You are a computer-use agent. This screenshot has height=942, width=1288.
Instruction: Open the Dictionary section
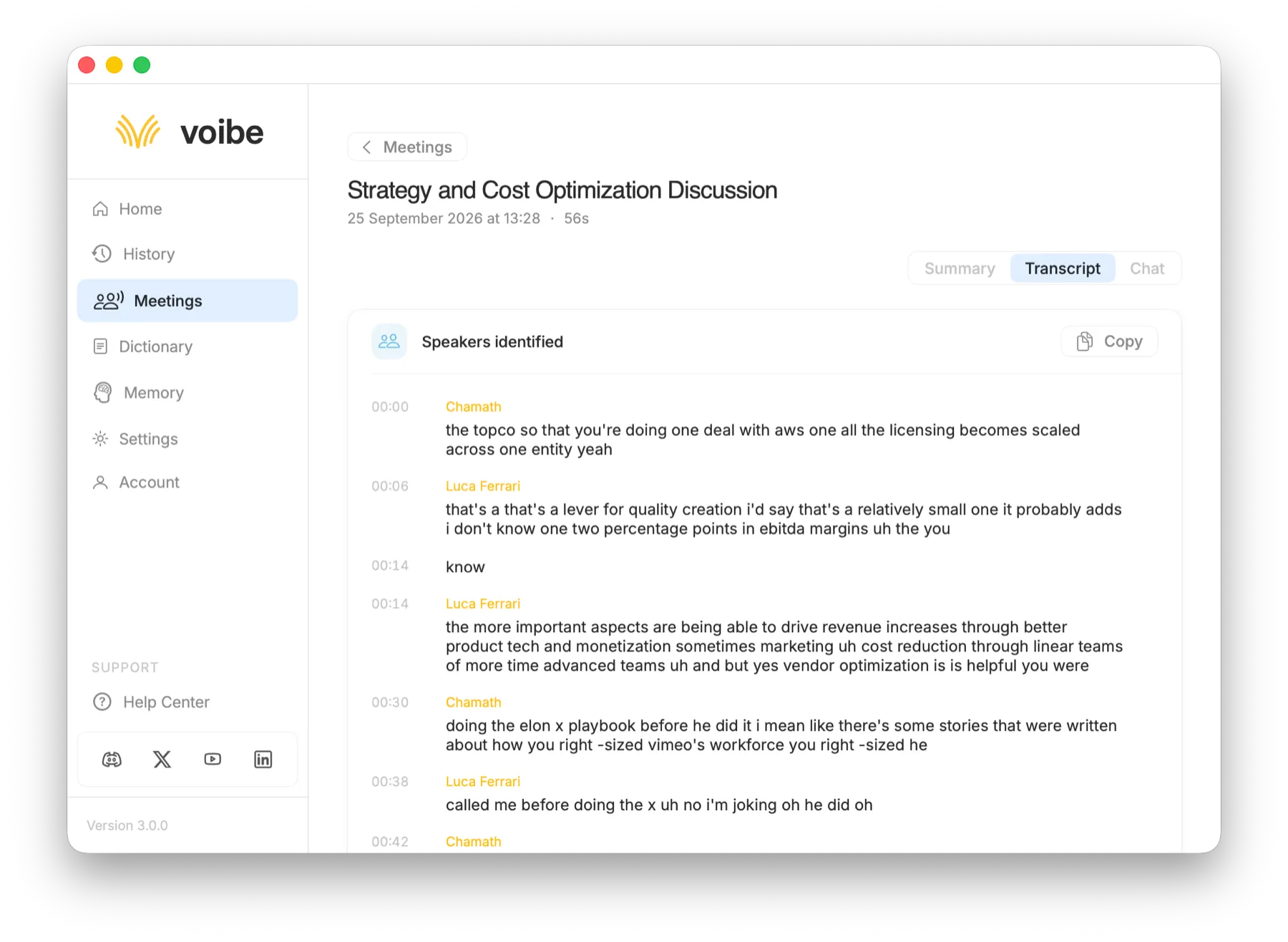coord(187,346)
